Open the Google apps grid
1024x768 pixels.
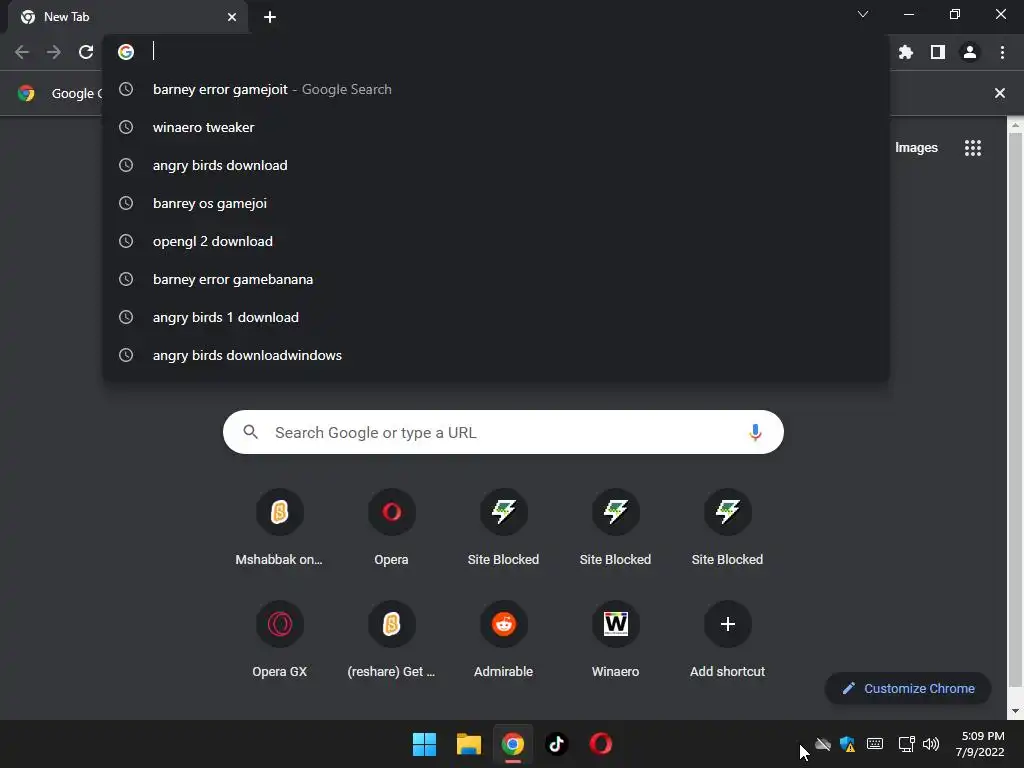pos(973,148)
